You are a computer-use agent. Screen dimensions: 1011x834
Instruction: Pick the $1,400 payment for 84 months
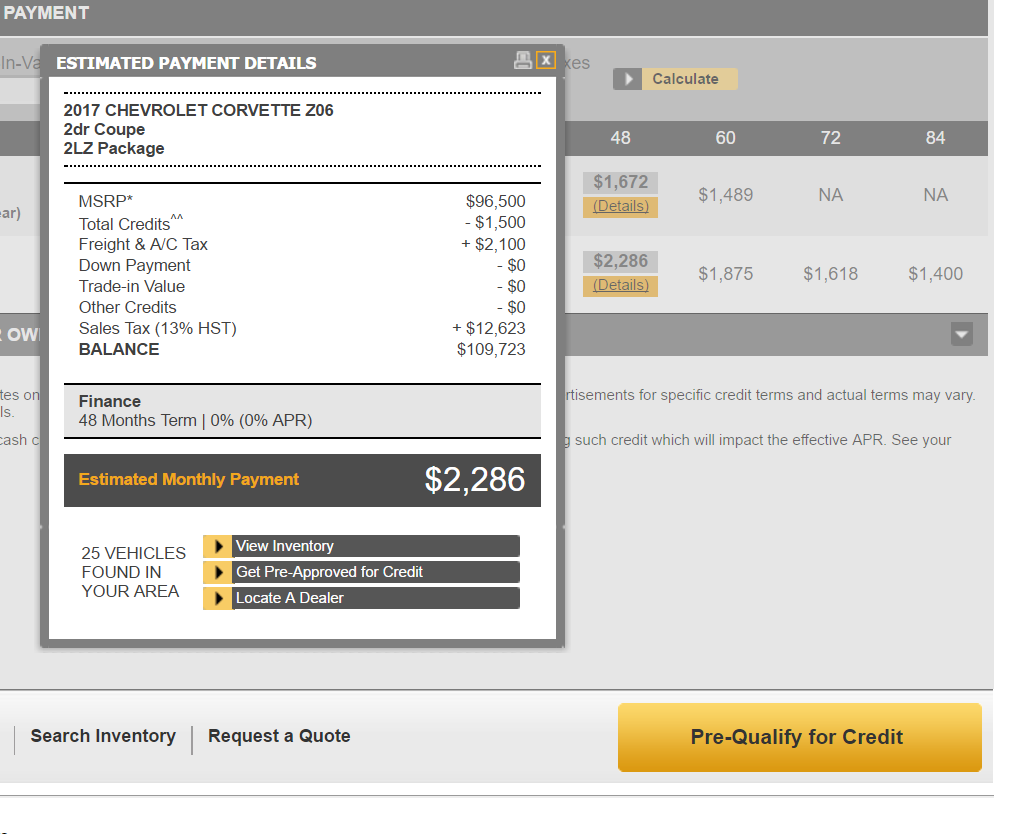click(x=935, y=274)
